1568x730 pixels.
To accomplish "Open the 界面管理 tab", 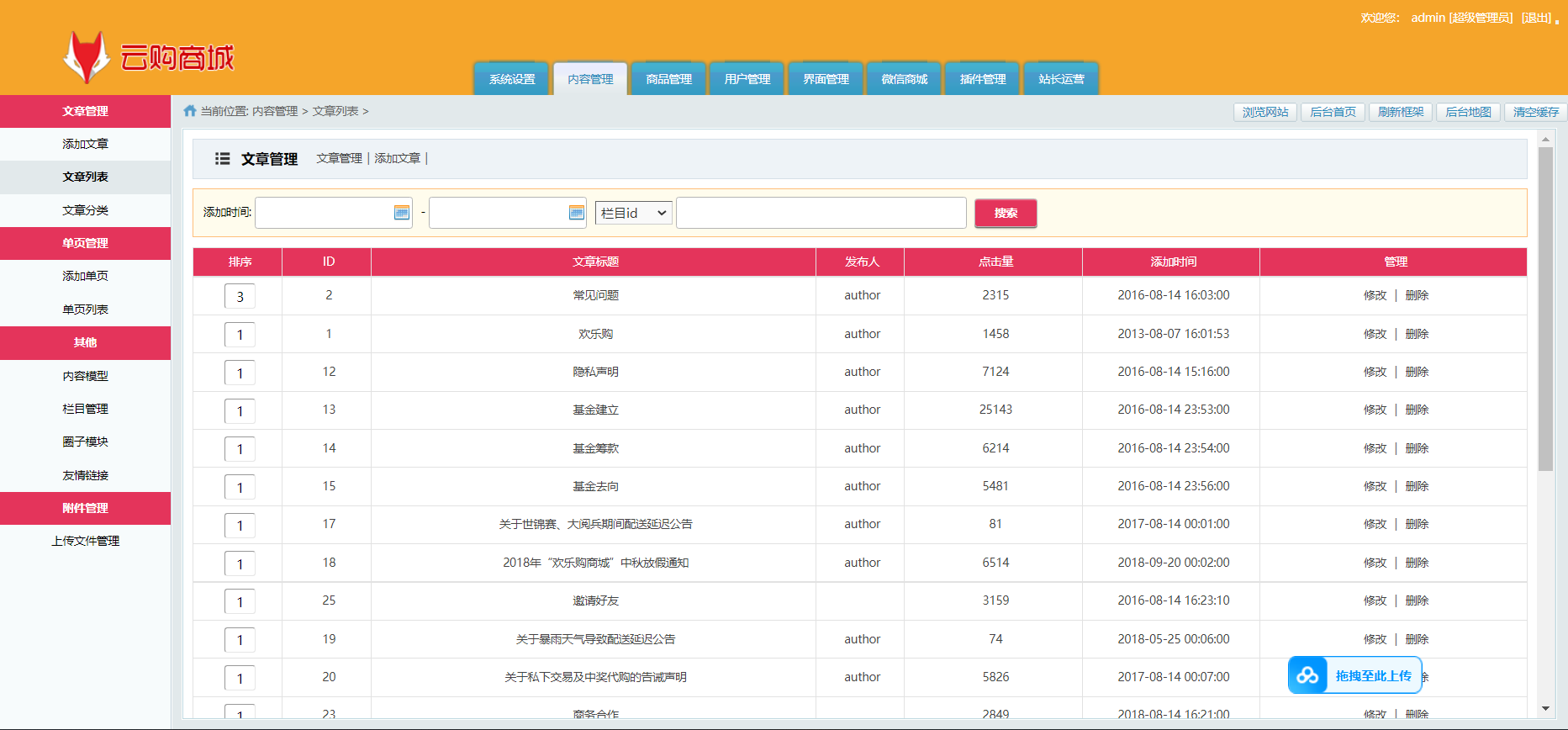I will [x=826, y=79].
